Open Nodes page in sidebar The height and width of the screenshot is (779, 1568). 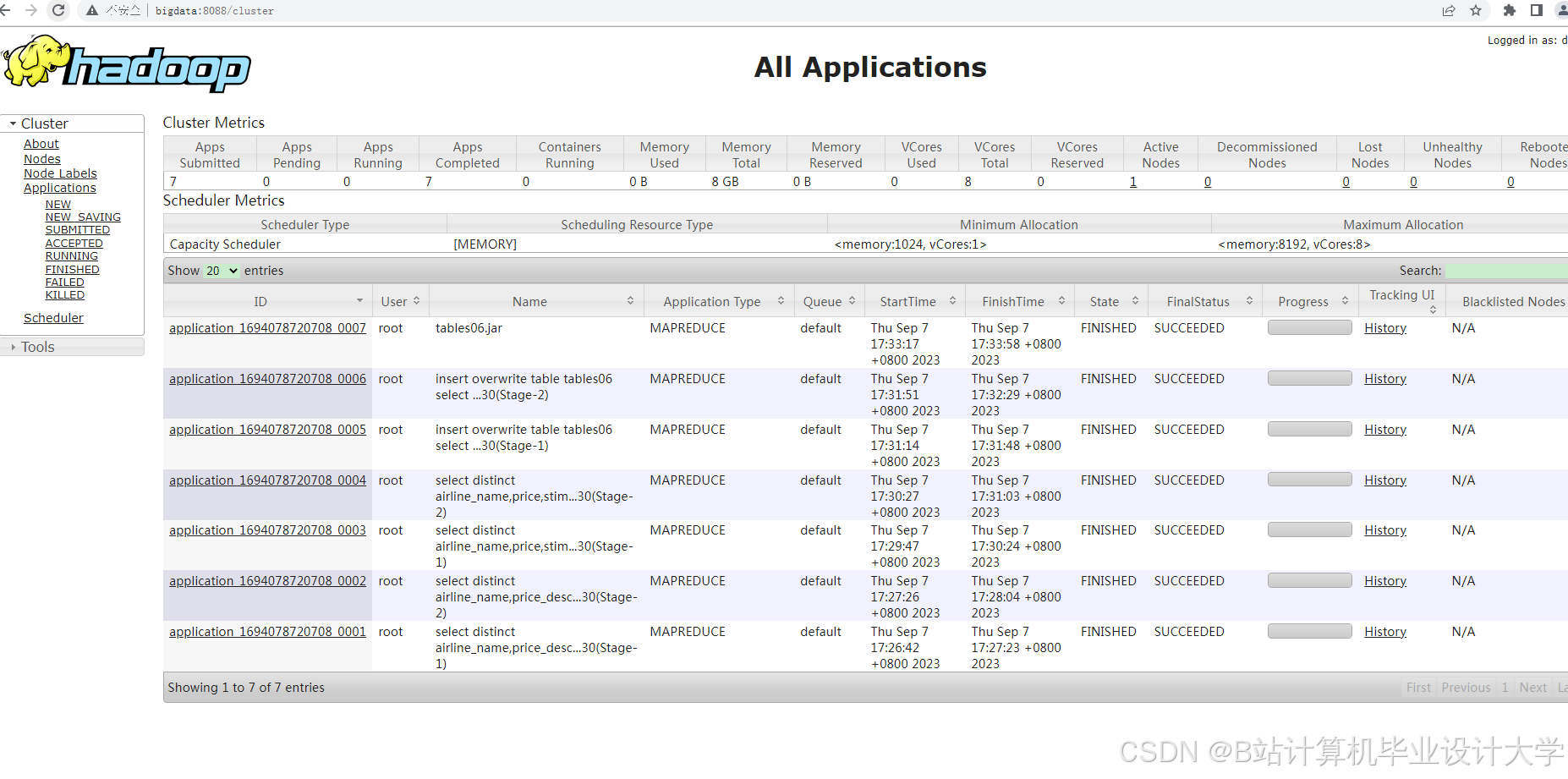42,159
